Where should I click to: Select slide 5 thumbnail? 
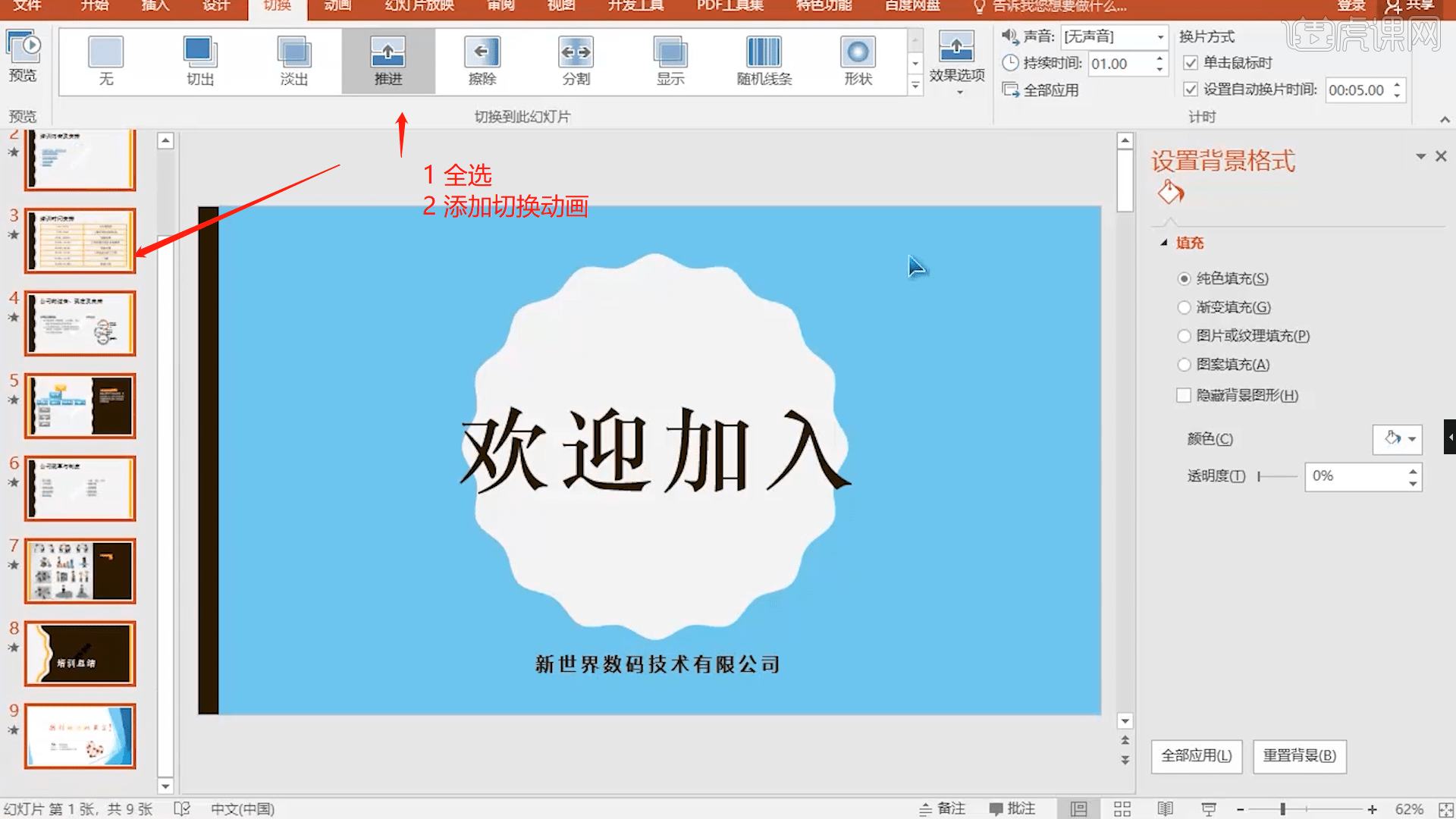(80, 406)
